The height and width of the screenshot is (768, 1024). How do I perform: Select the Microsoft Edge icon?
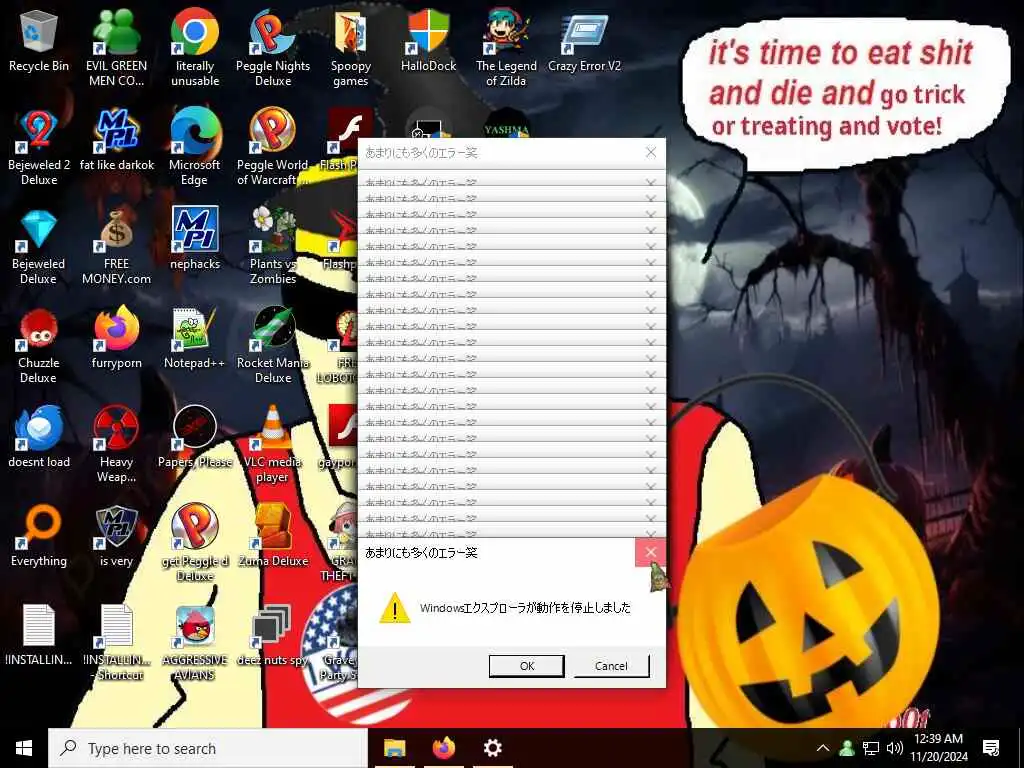[x=195, y=148]
